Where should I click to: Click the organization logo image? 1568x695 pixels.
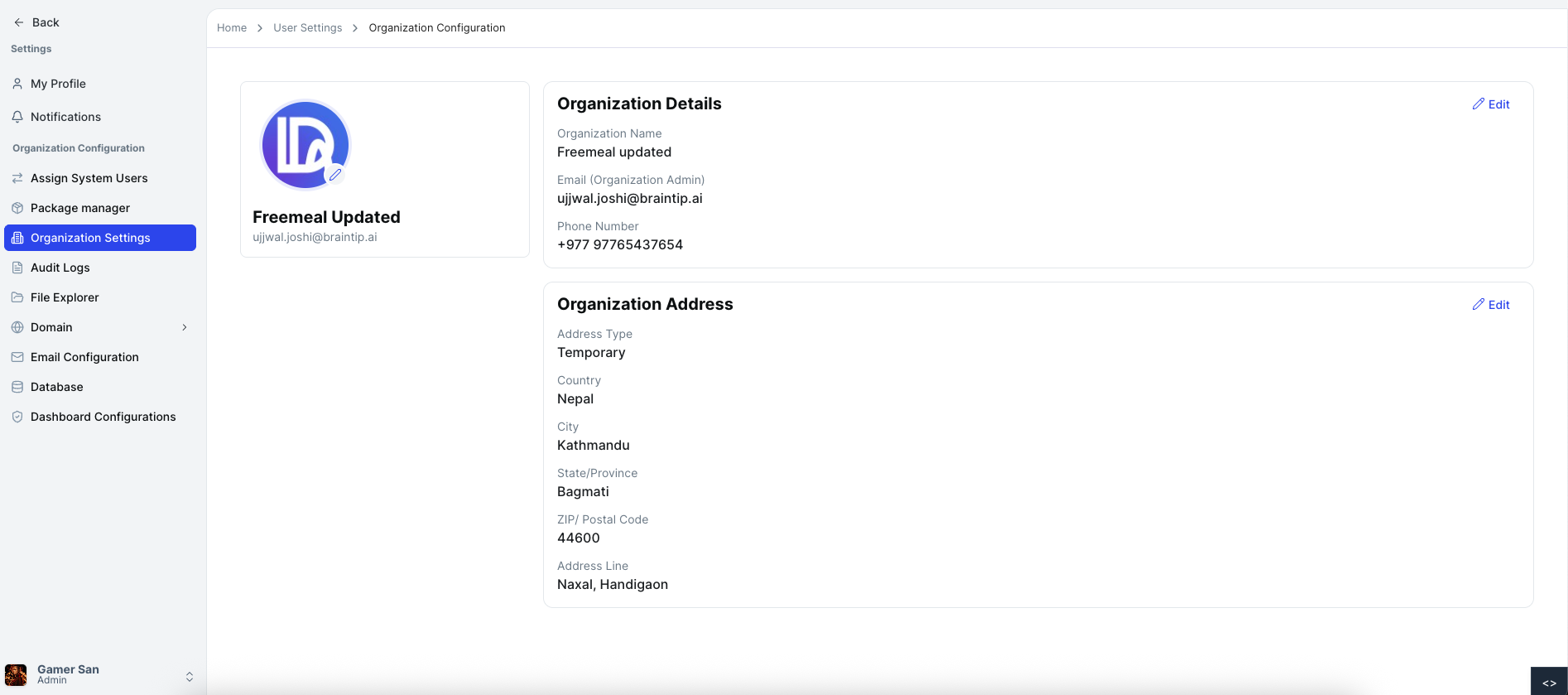[305, 145]
